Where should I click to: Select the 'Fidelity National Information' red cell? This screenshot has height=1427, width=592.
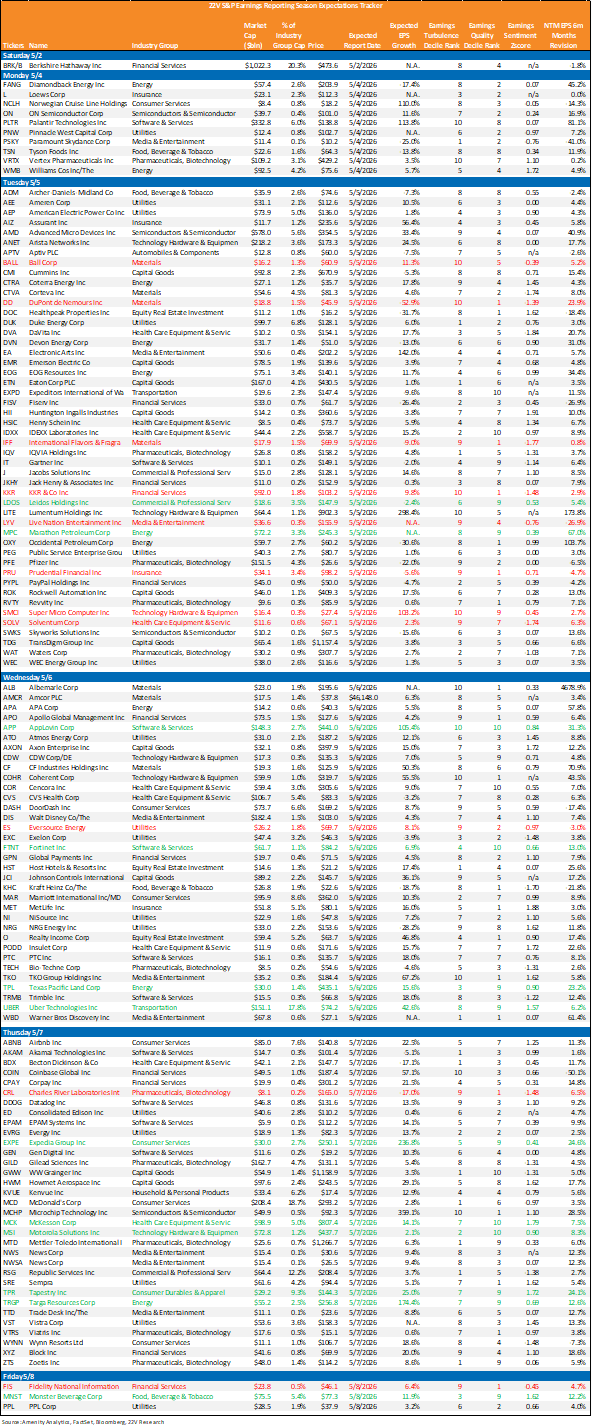(x=76, y=1385)
